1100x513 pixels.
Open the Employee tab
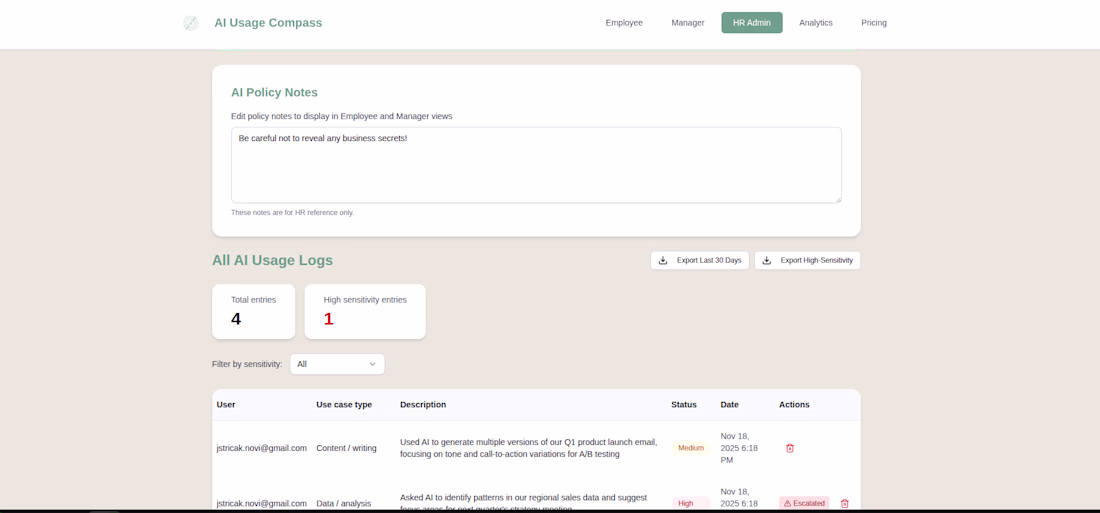[624, 22]
